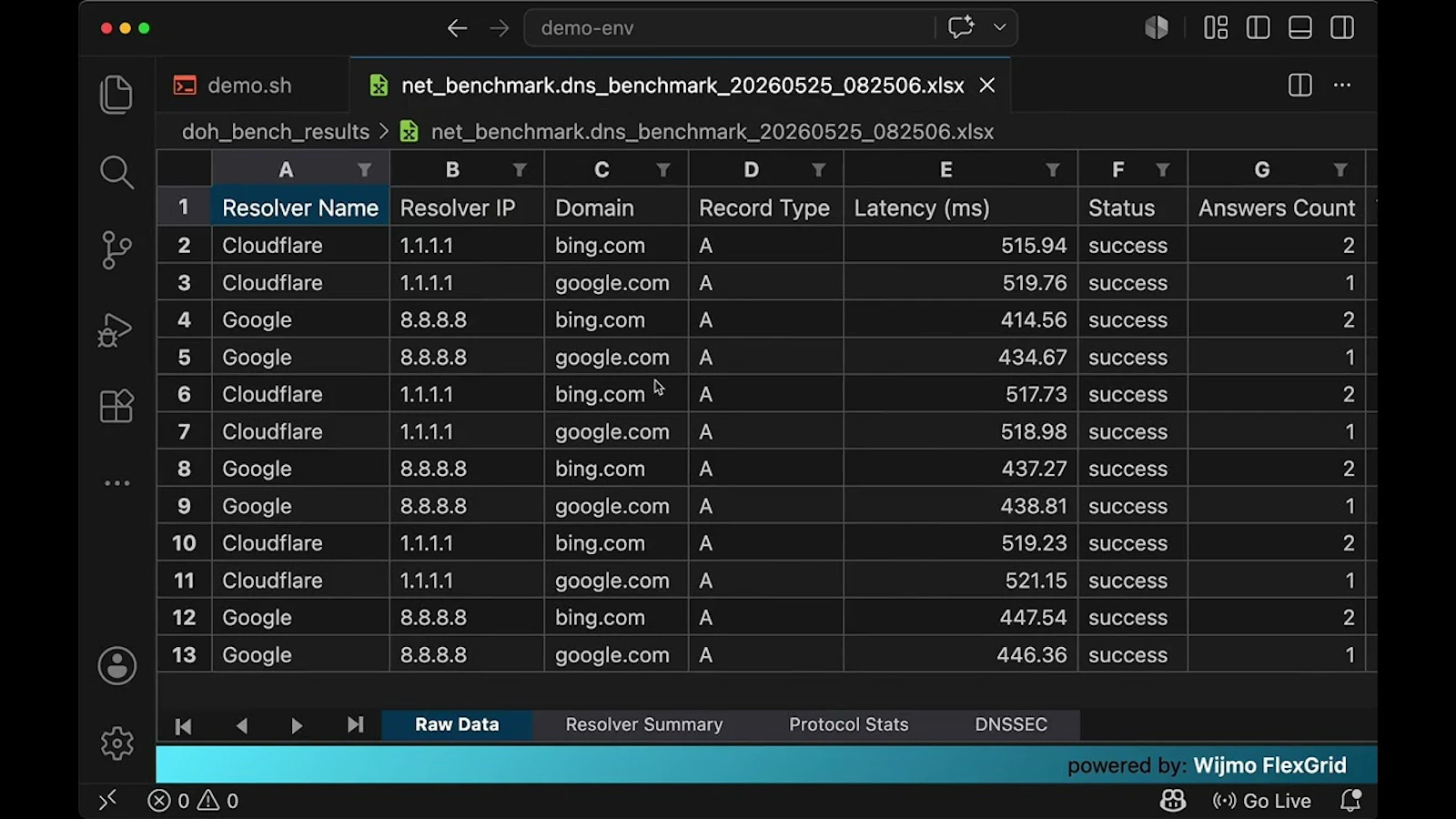Select the Status header cell

1133,207
